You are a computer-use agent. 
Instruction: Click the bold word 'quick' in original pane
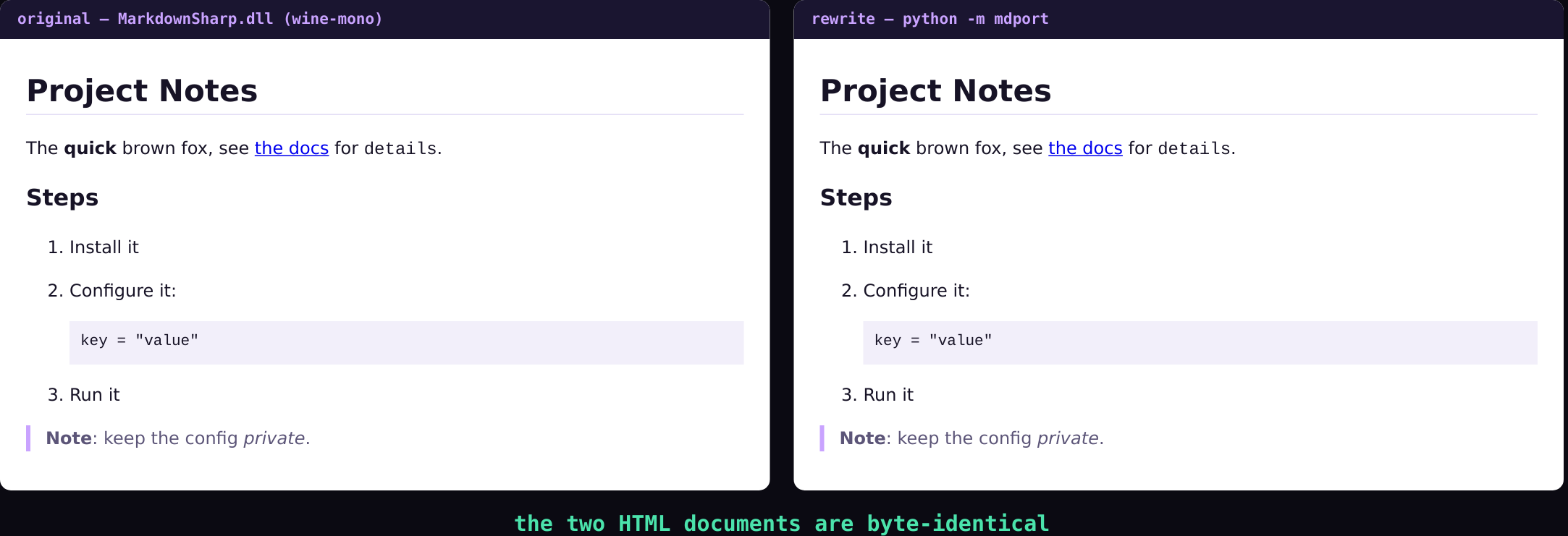tap(90, 148)
